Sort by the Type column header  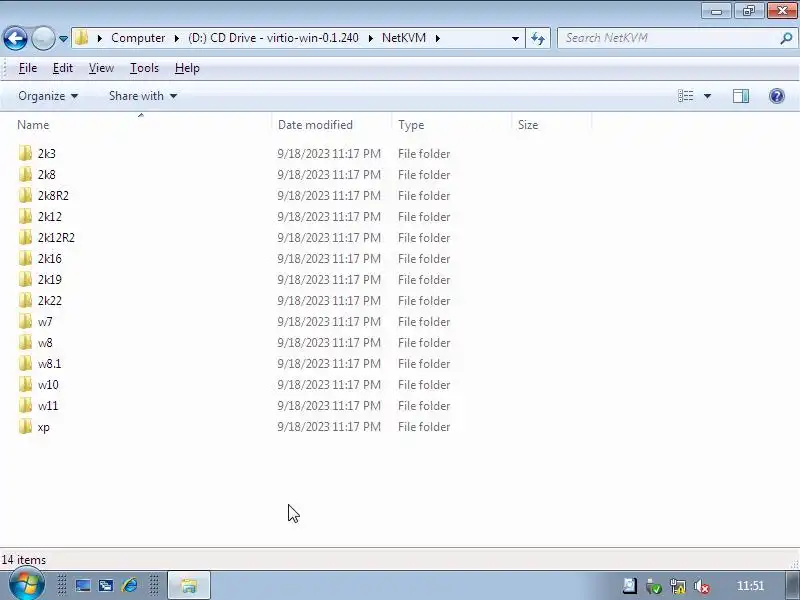tap(452, 125)
